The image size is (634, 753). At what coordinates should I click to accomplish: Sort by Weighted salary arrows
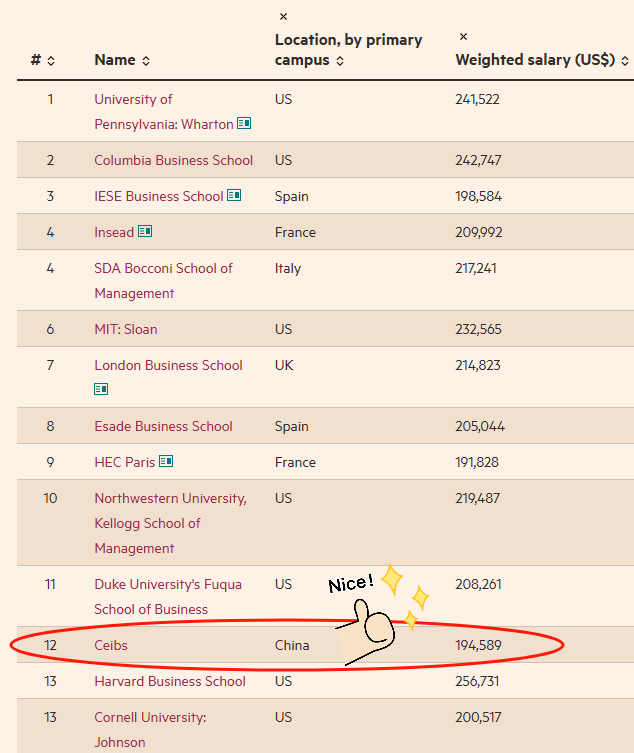tap(625, 61)
